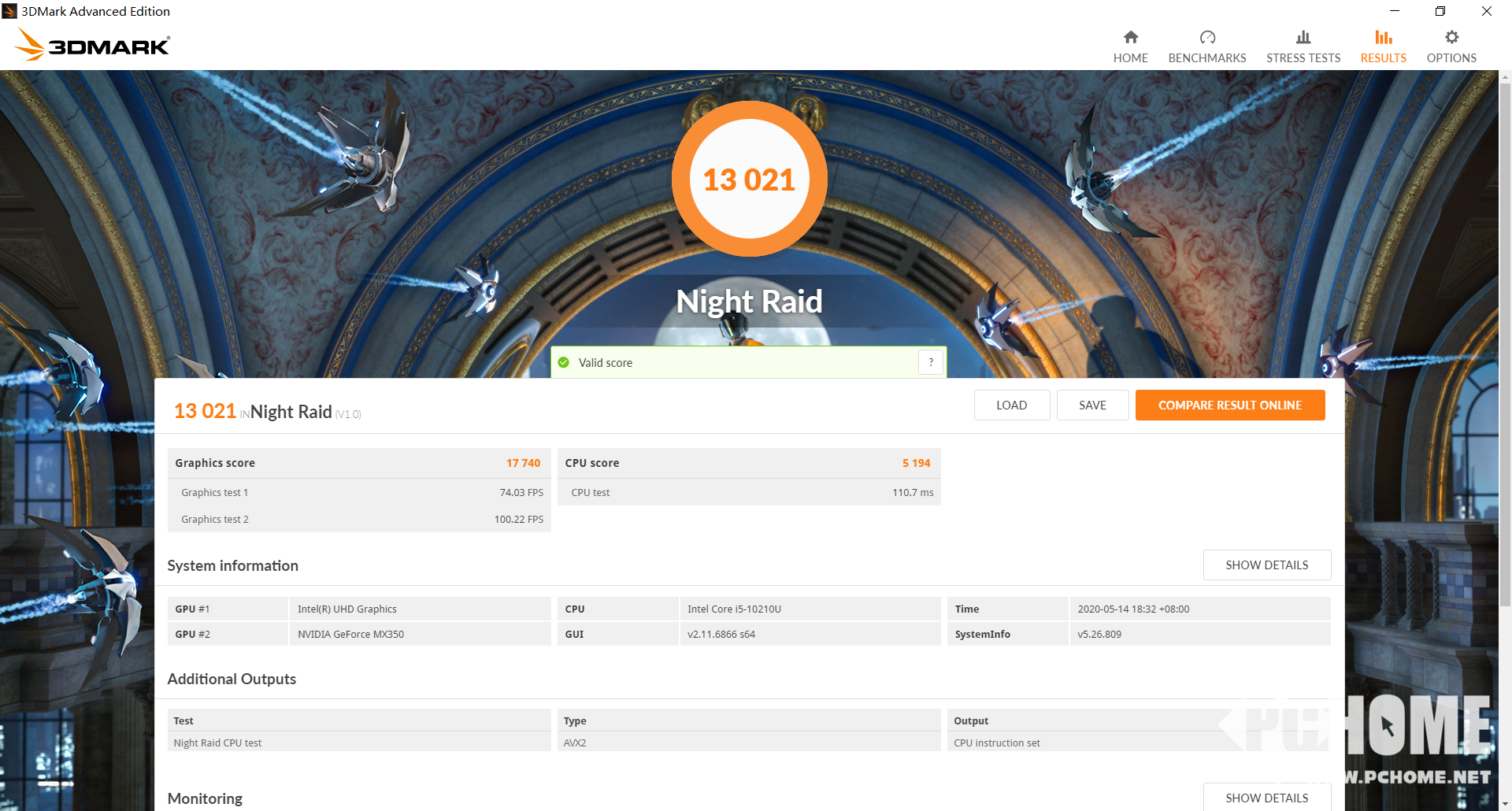
Task: Click the Monitoring heading
Action: (205, 798)
